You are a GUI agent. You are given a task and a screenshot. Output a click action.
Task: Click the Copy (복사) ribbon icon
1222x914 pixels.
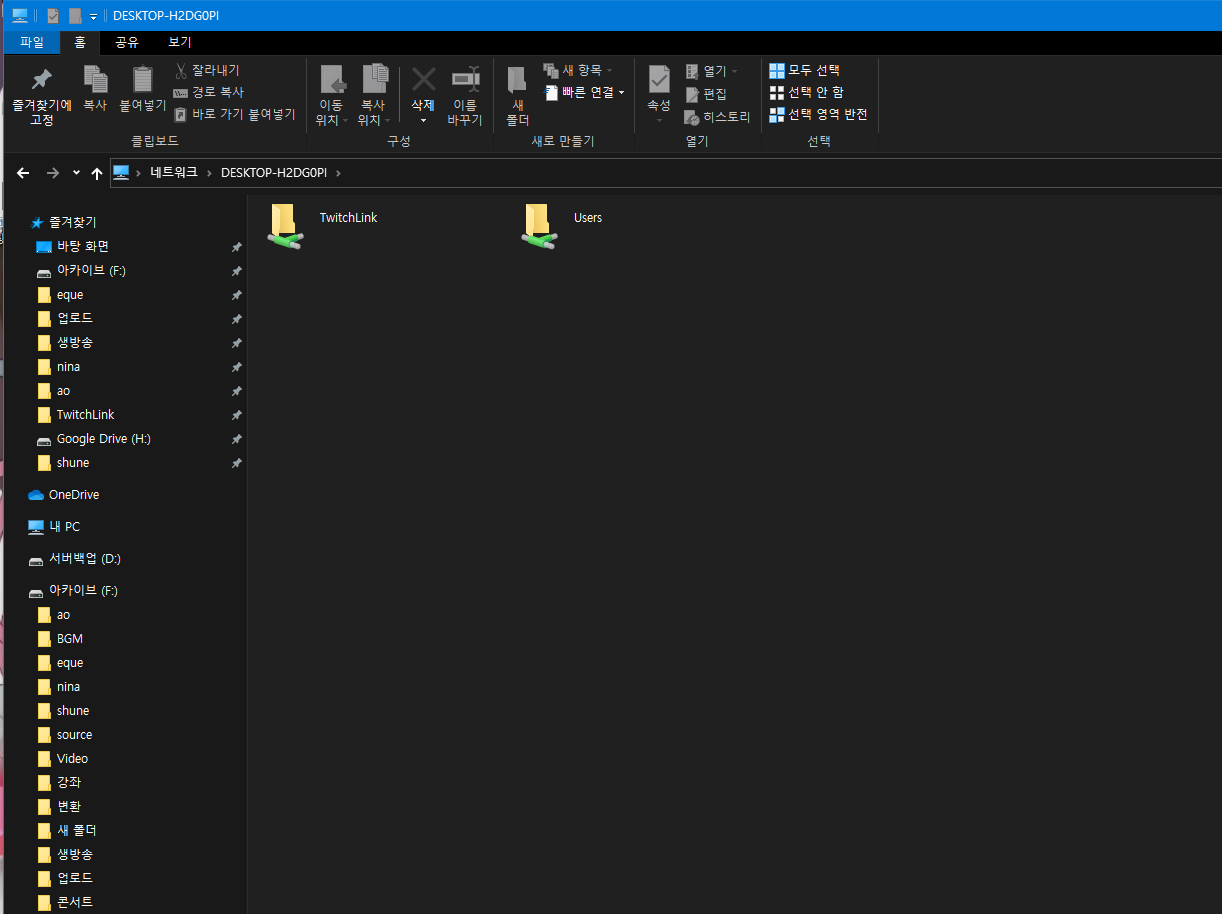[x=95, y=80]
